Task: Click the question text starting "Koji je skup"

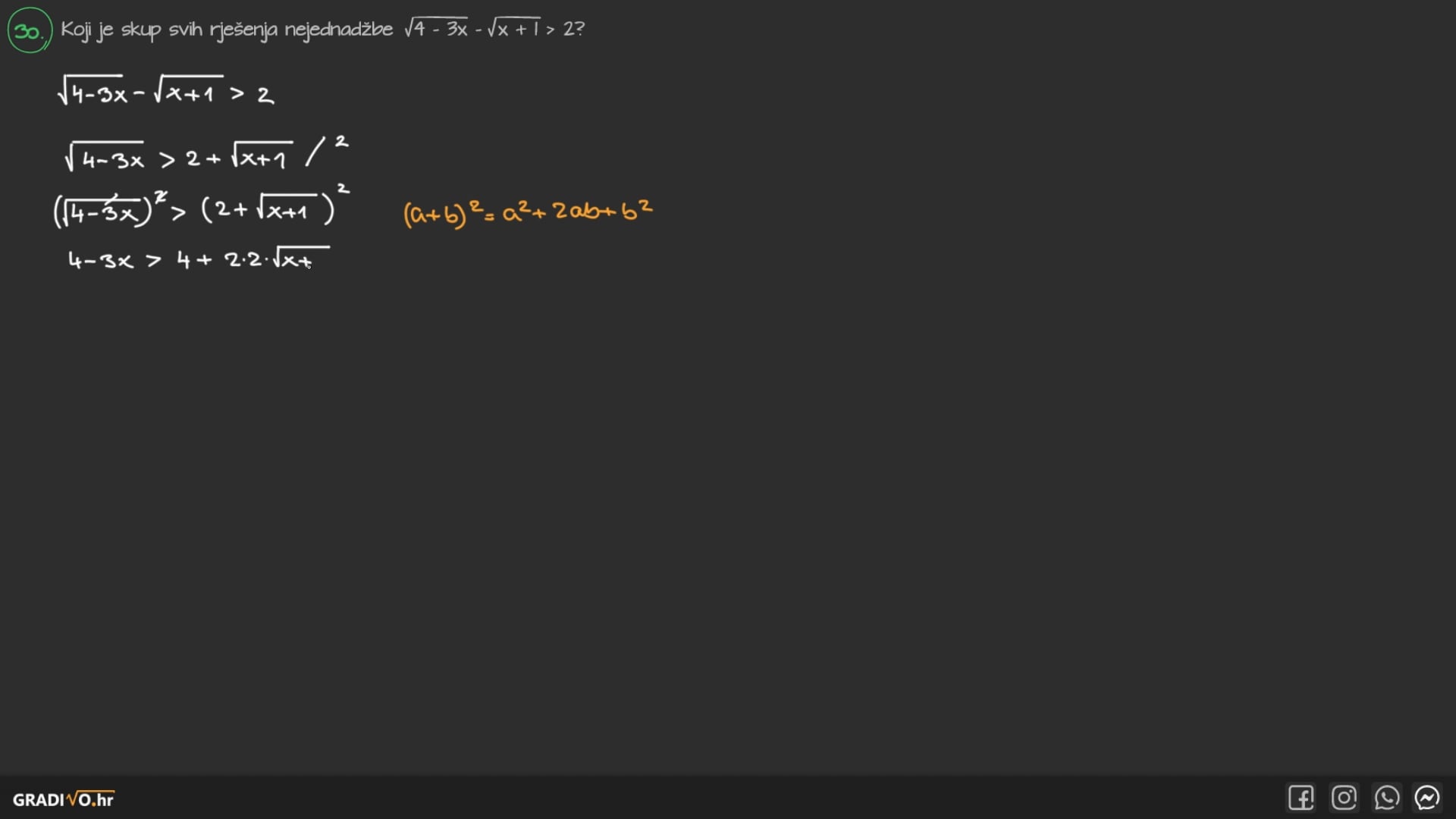Action: click(226, 30)
